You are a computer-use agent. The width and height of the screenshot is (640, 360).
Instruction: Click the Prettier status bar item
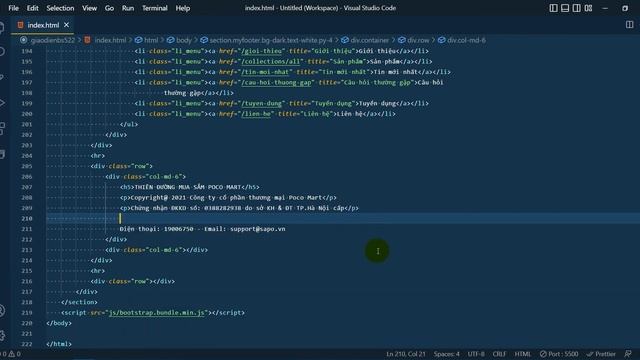tap(601, 354)
